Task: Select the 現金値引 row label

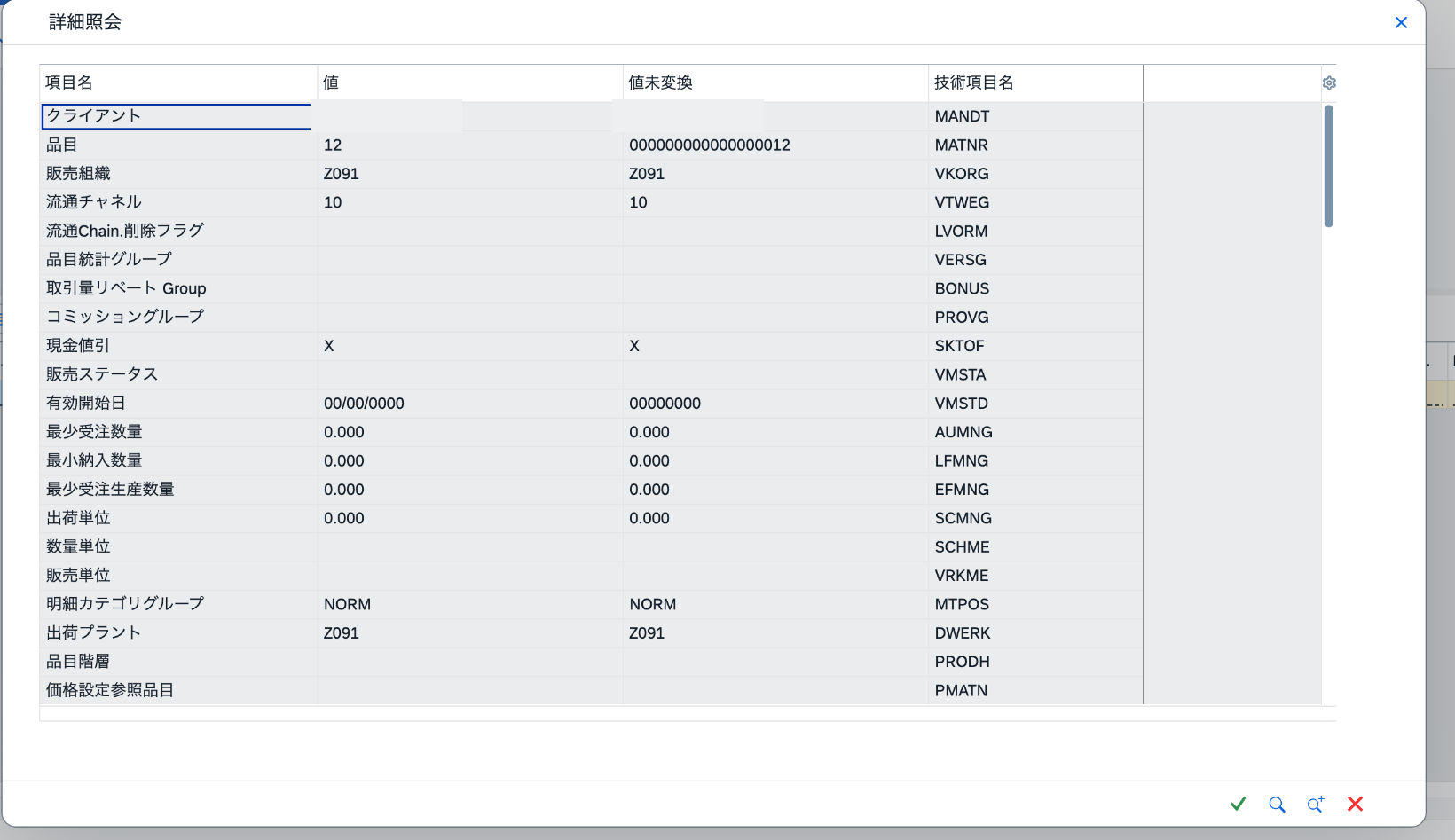Action: tap(78, 346)
